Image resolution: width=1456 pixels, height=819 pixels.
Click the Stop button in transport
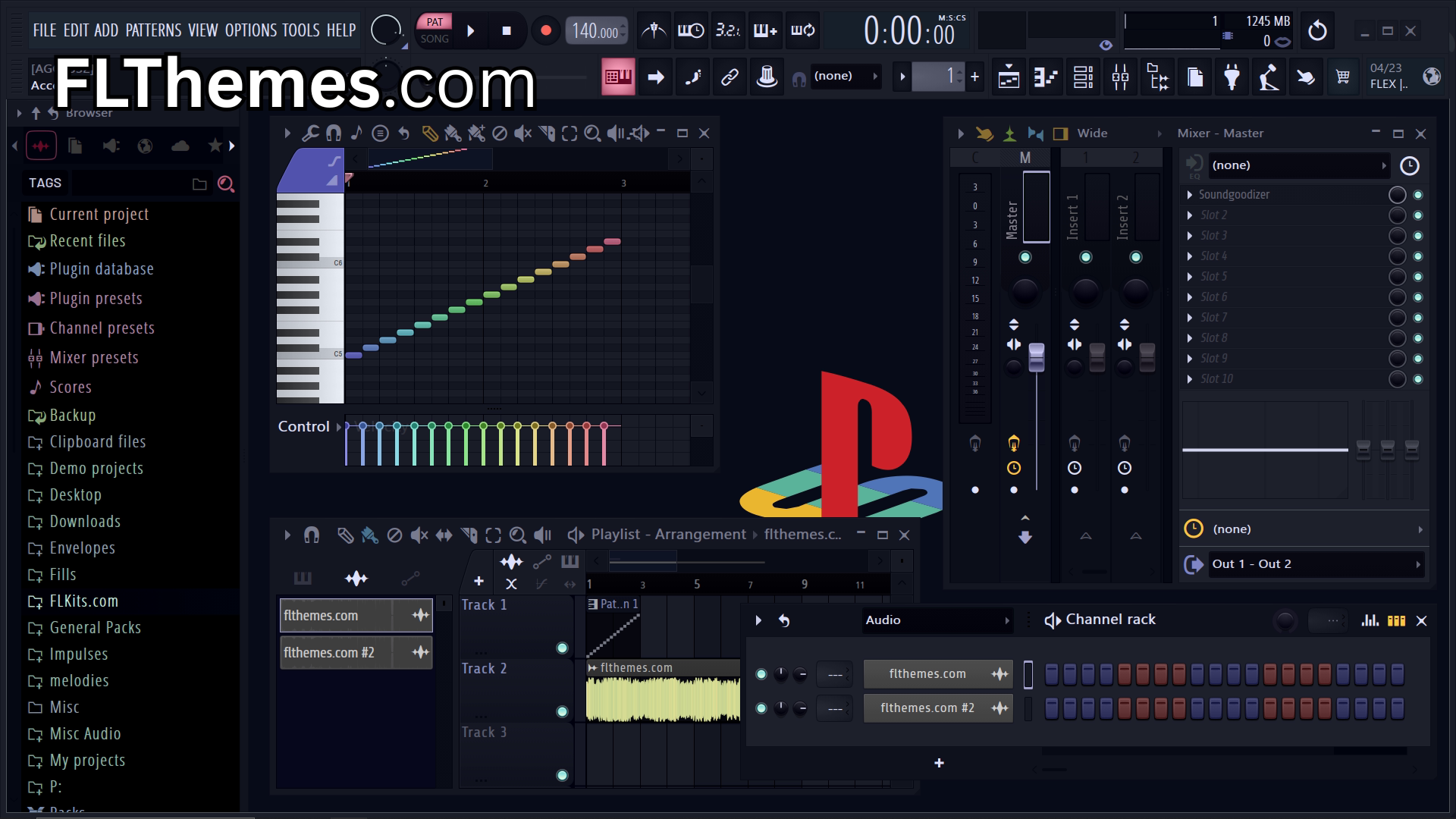(x=507, y=31)
